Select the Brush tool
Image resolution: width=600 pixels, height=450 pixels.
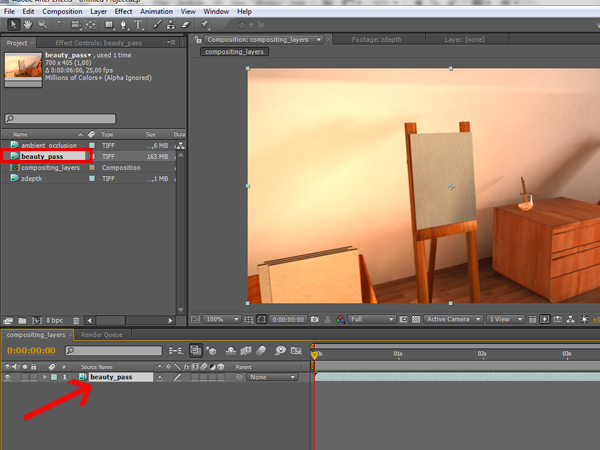156,24
